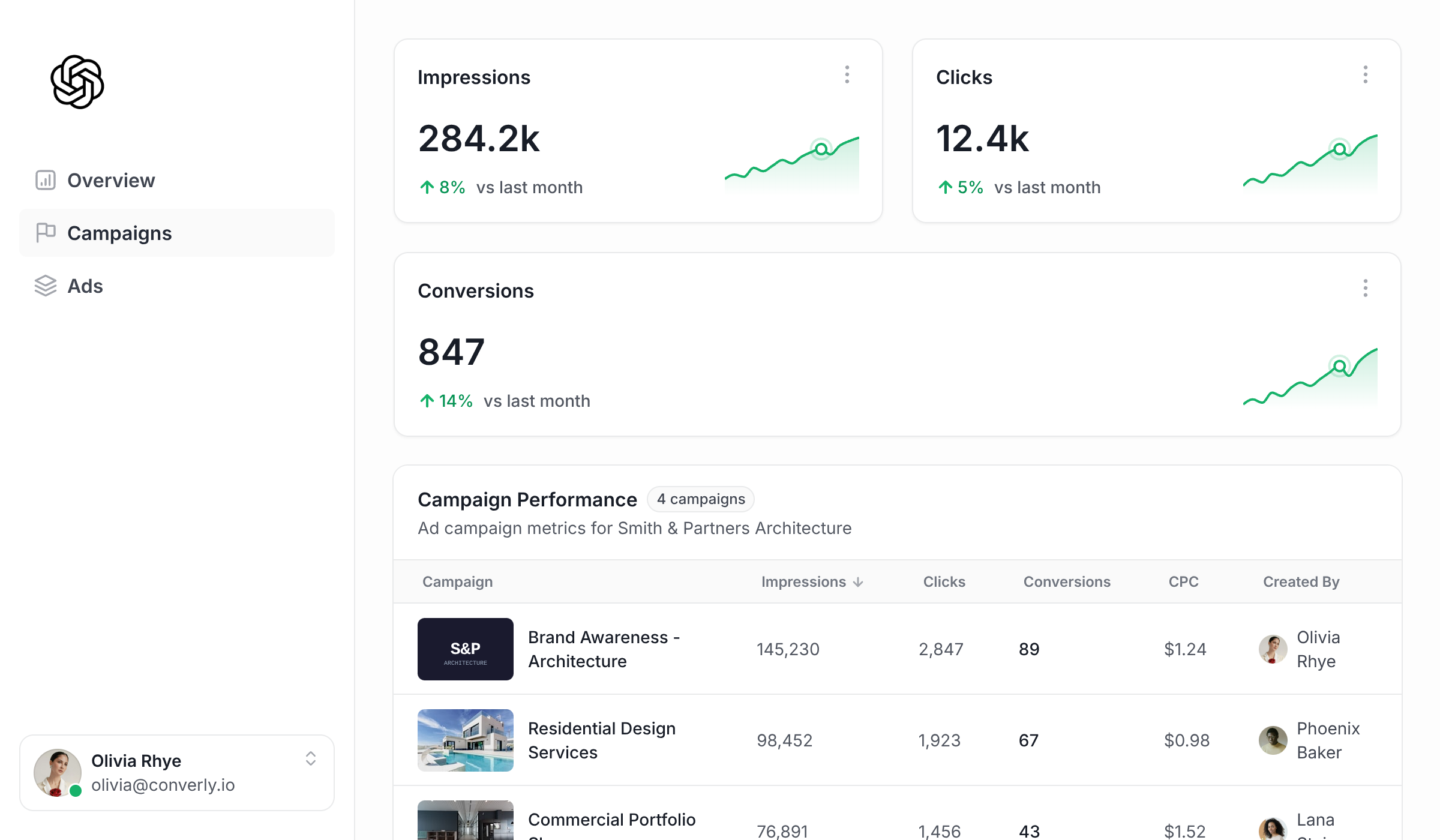The width and height of the screenshot is (1440, 840).
Task: Select Campaigns in the sidebar
Action: click(176, 233)
